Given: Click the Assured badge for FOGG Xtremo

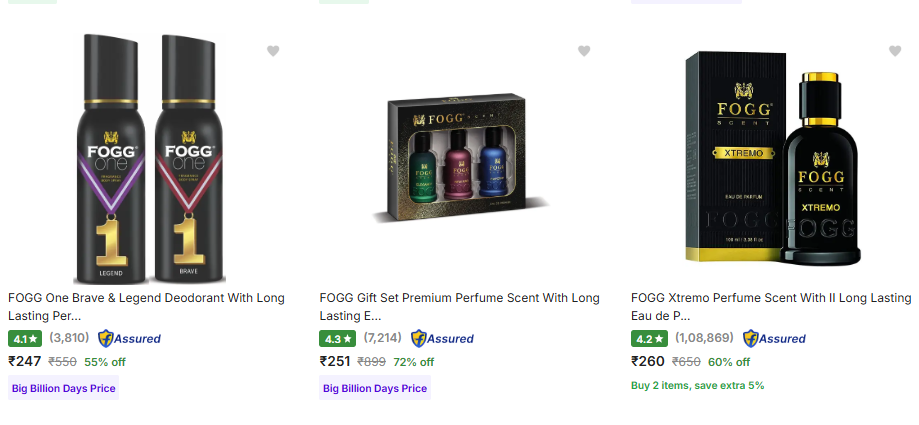Looking at the screenshot, I should (774, 338).
